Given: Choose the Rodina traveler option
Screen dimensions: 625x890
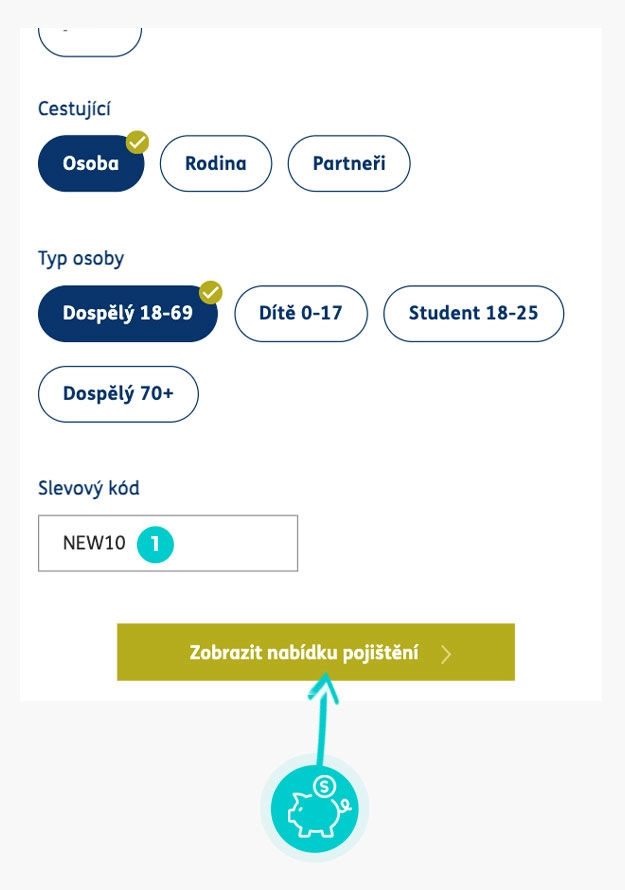Looking at the screenshot, I should (216, 163).
